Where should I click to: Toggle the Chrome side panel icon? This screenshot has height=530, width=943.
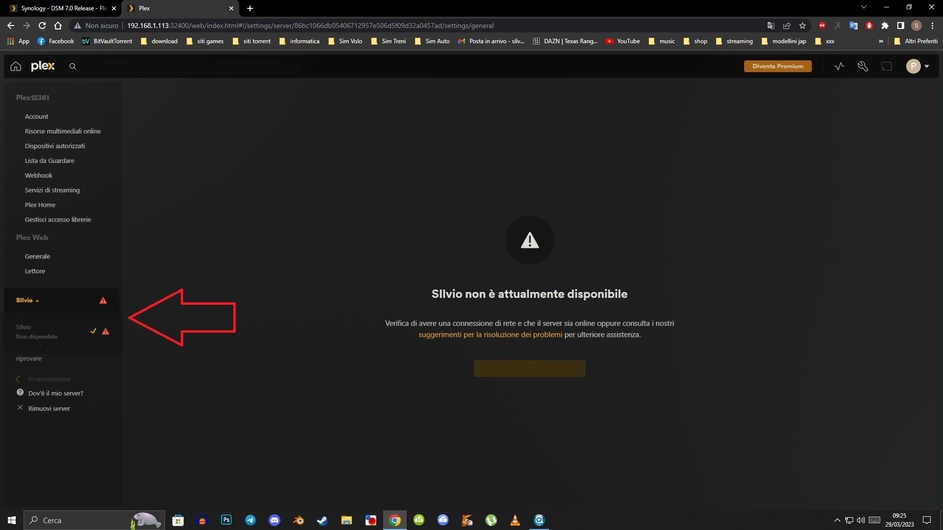pyautogui.click(x=900, y=25)
